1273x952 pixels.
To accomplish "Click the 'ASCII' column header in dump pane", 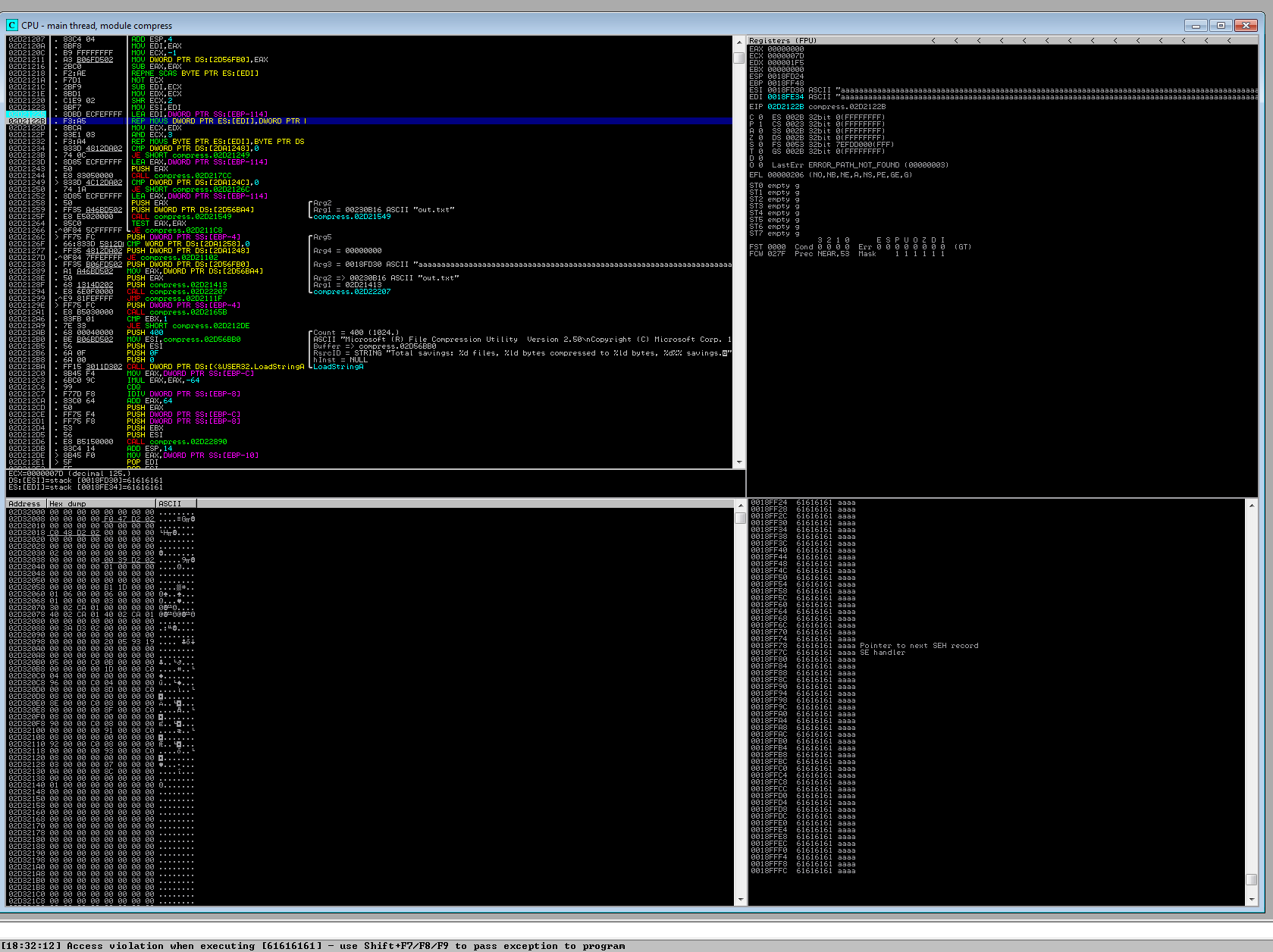I will (176, 503).
